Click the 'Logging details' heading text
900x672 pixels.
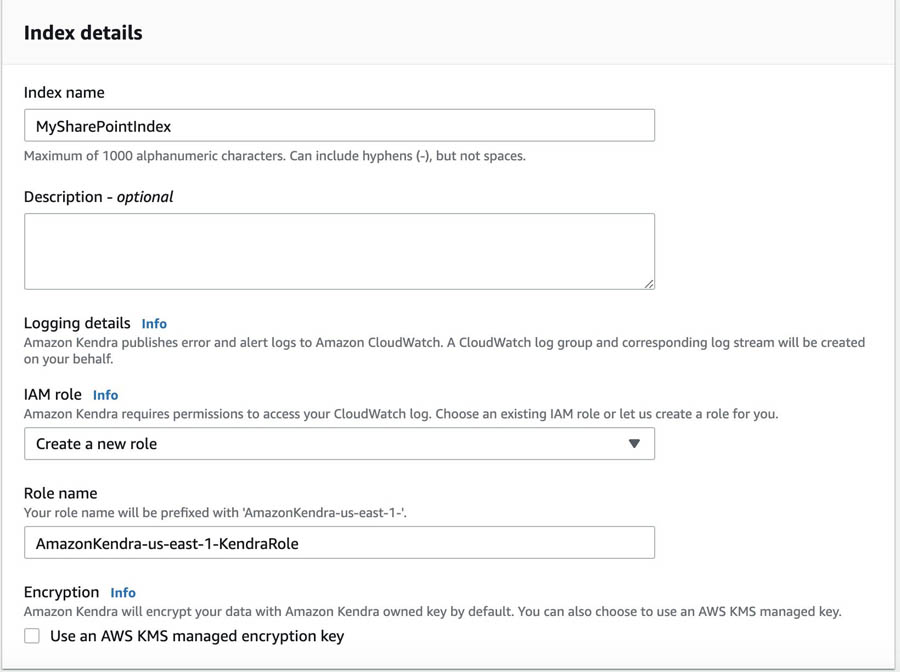coord(77,323)
